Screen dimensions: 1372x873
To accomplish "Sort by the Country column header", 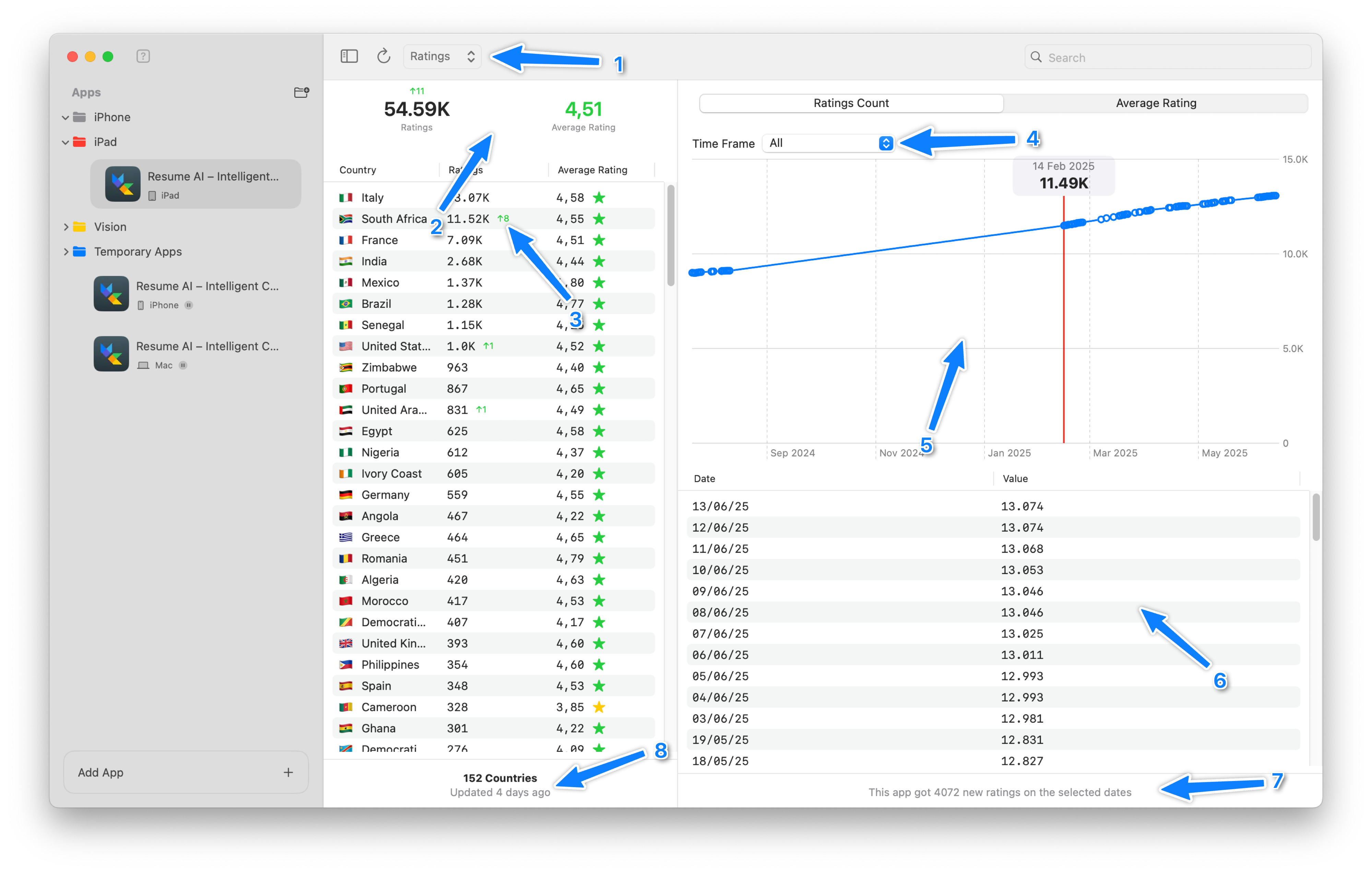I will point(357,170).
